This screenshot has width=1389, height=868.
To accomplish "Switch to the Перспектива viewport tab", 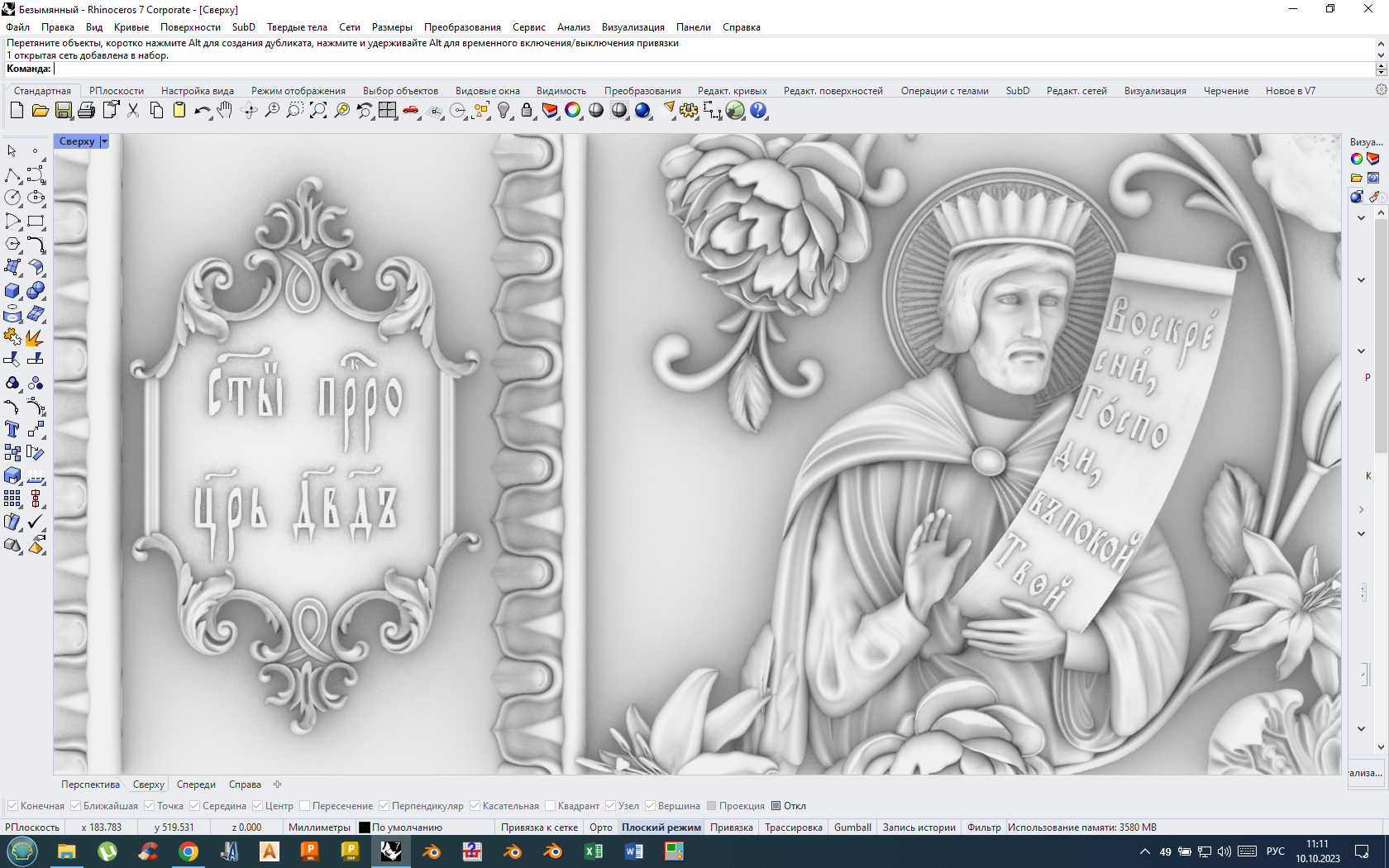I will point(90,785).
